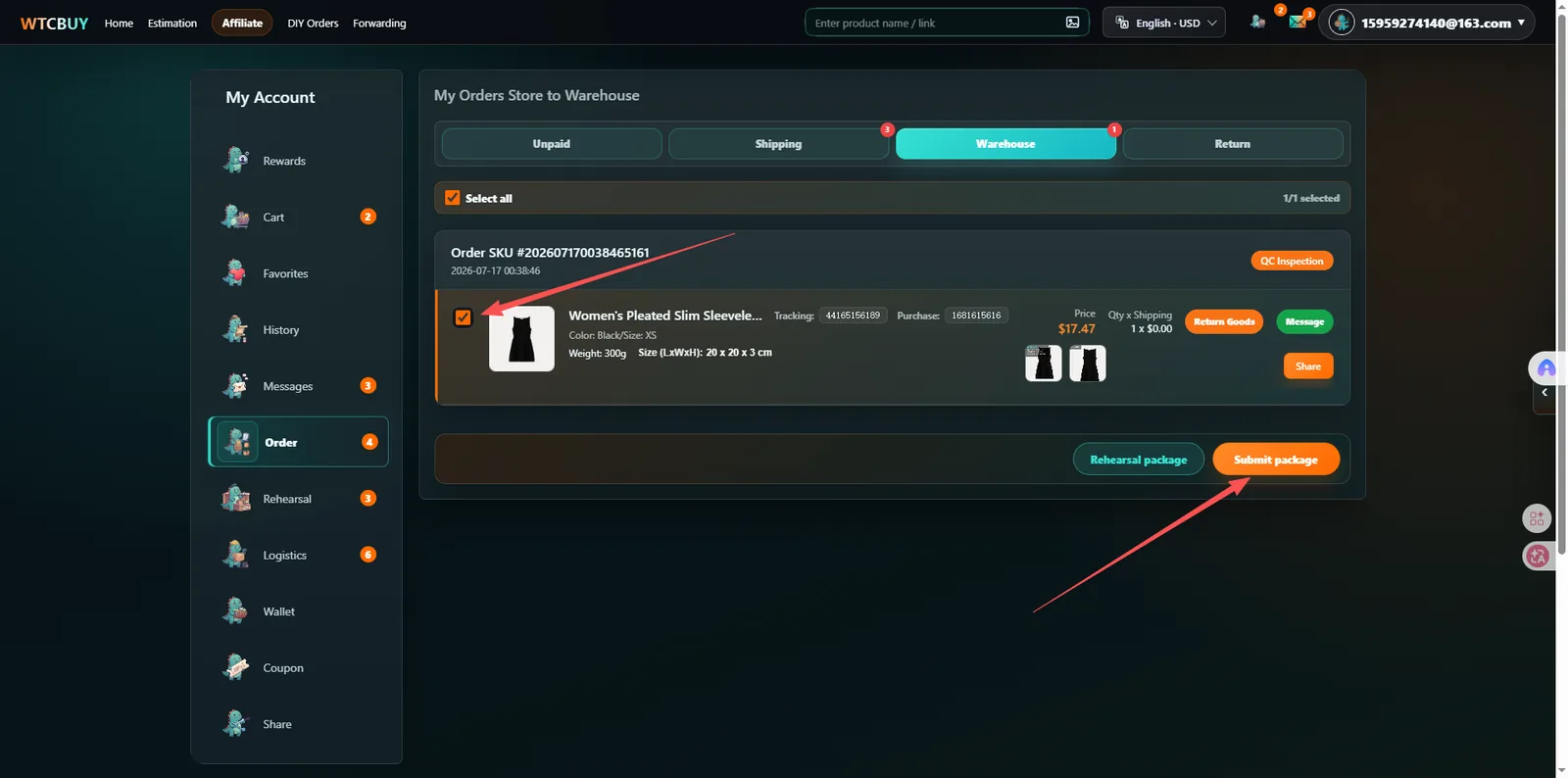This screenshot has width=1568, height=778.
Task: Click the QC Inspection button
Action: point(1292,261)
